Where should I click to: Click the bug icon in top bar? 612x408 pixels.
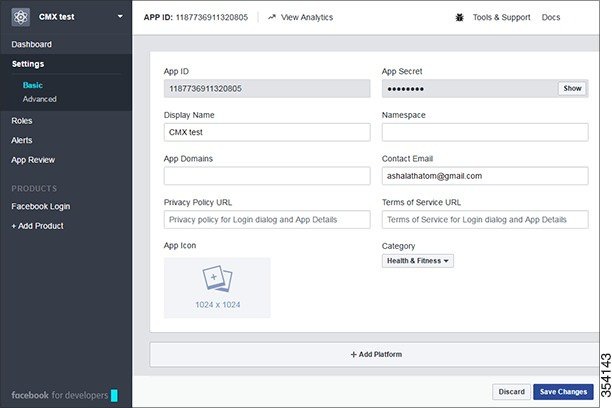click(x=459, y=17)
